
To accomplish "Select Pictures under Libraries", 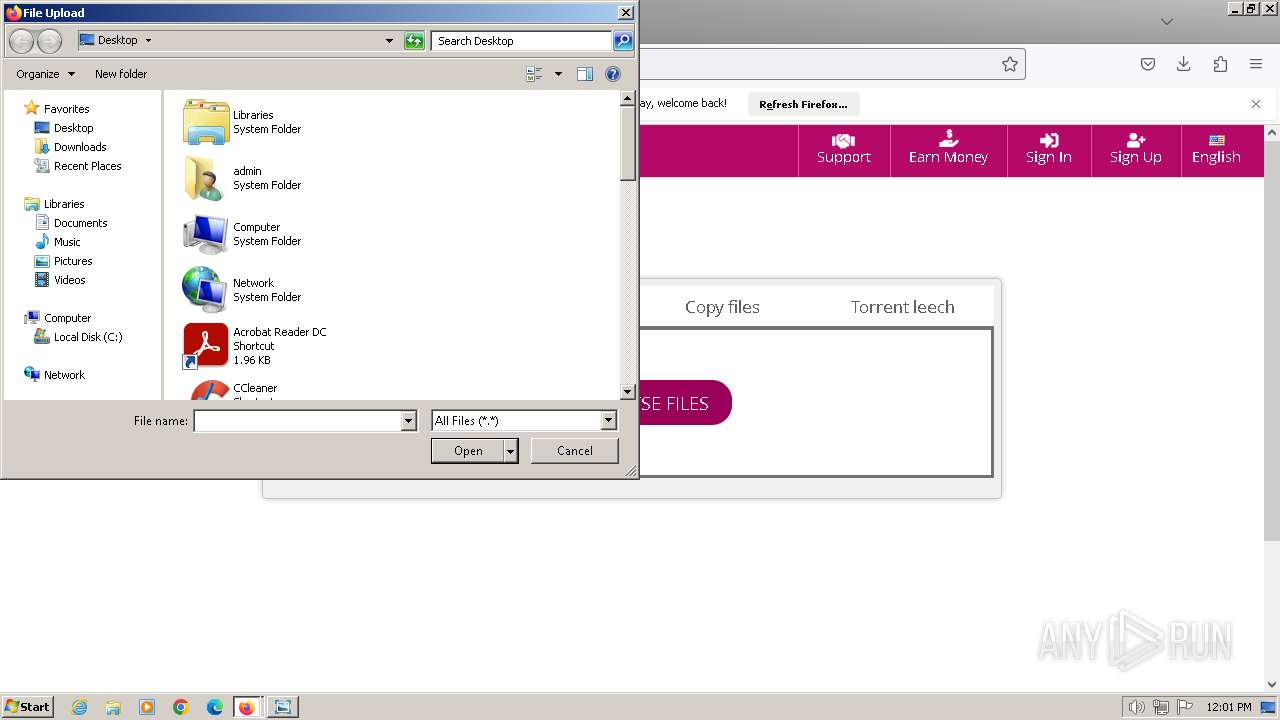I will pyautogui.click(x=73, y=261).
